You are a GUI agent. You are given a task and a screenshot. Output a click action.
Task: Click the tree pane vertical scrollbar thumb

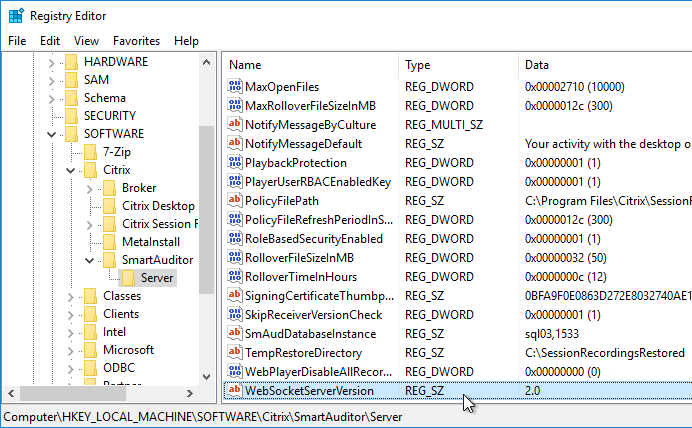(206, 210)
